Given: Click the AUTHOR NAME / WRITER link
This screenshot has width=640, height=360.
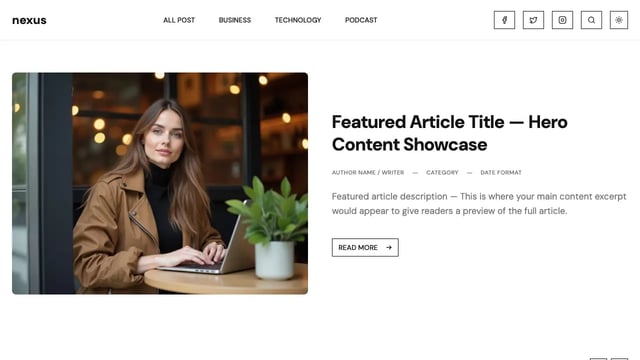Looking at the screenshot, I should coord(368,173).
